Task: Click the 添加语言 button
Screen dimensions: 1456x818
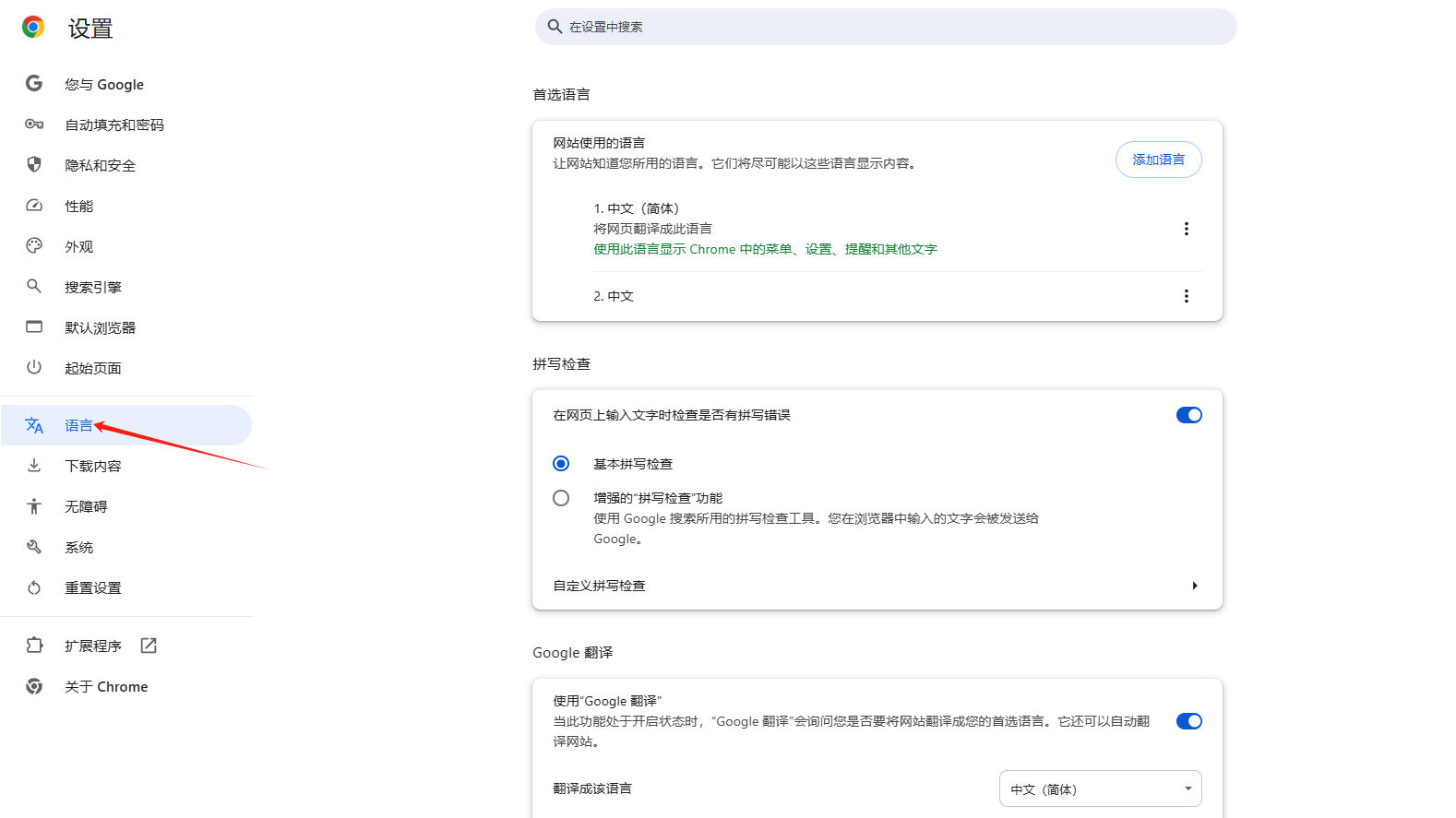Action: coord(1158,160)
